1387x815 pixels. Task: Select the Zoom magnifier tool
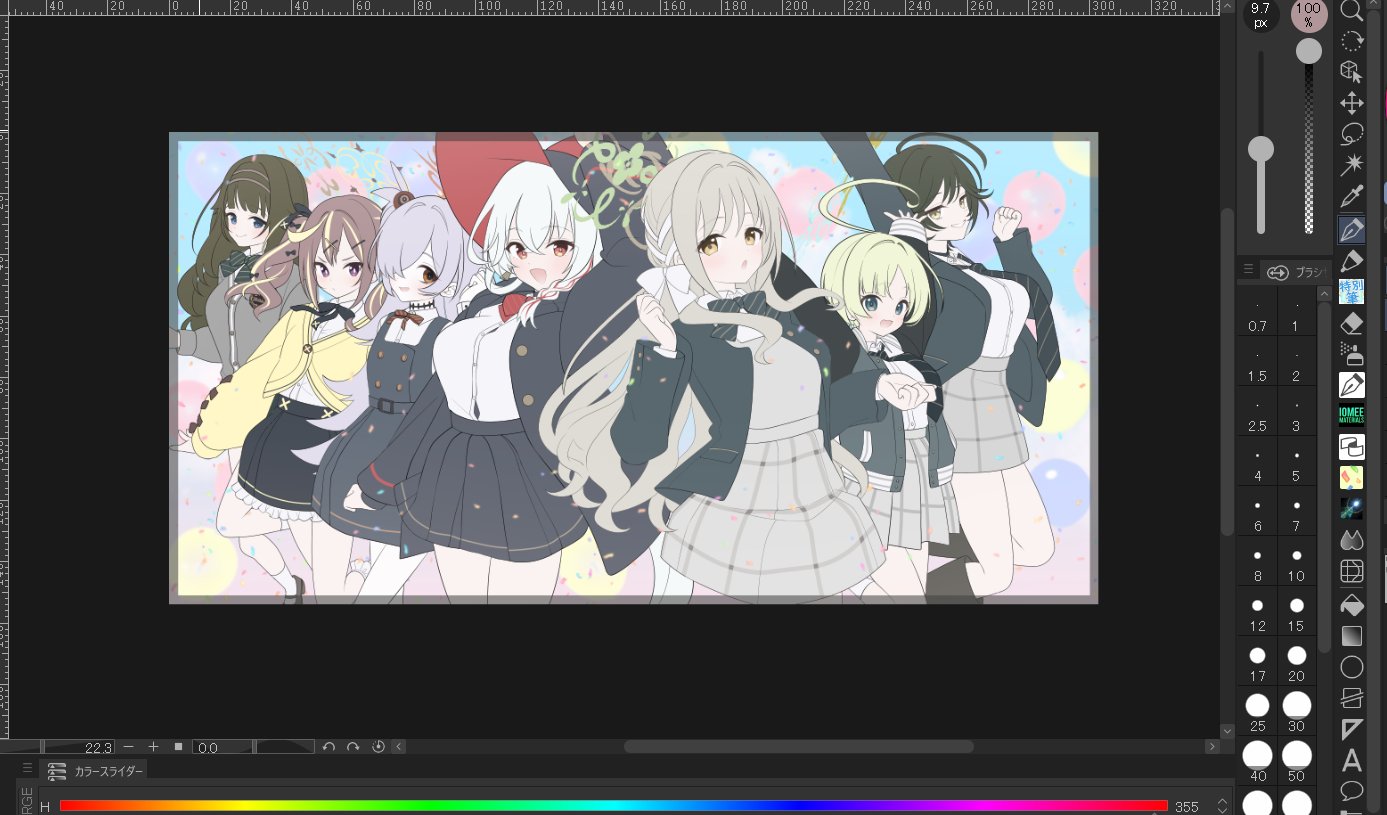[x=1351, y=10]
